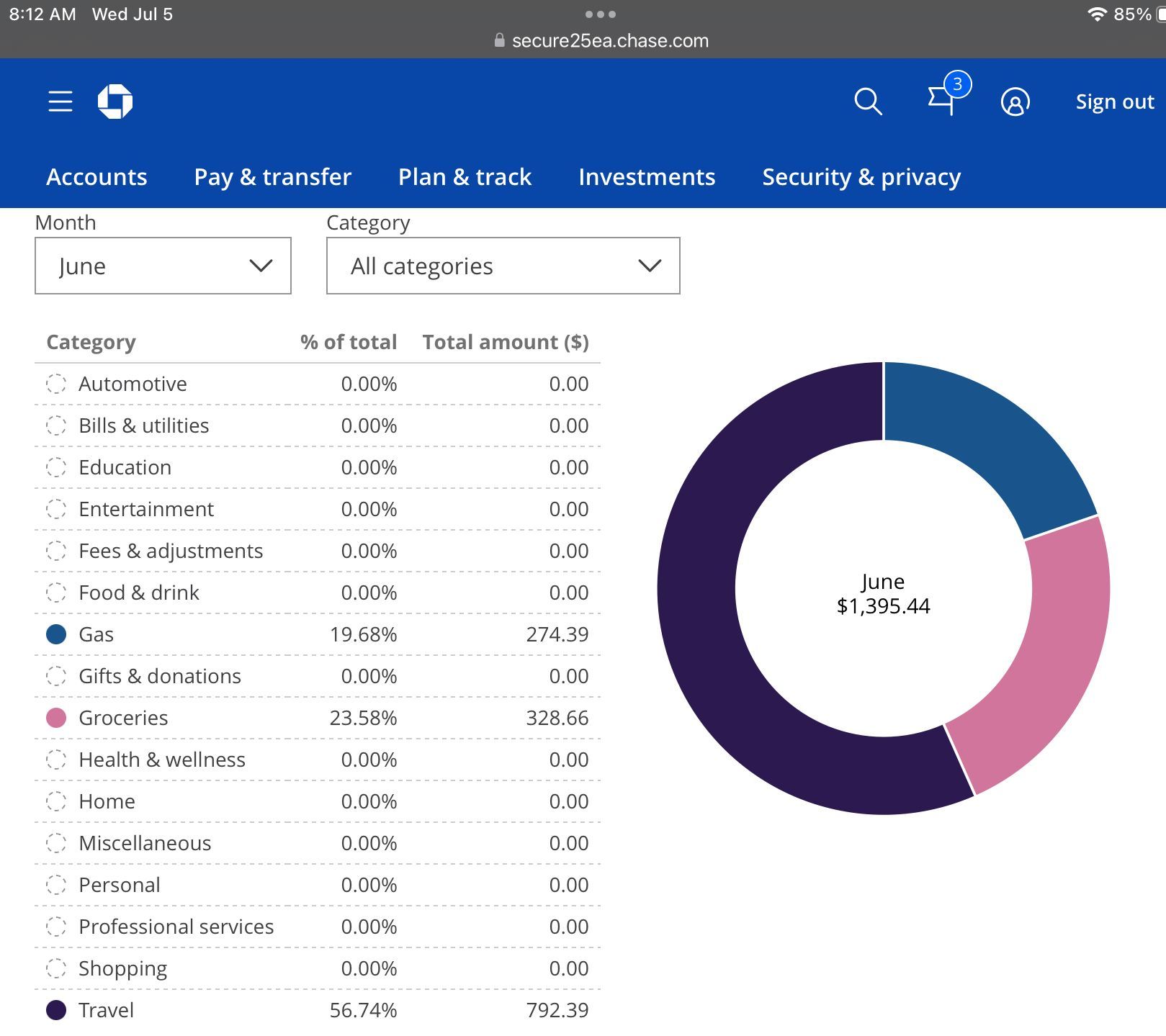Open the Plan & track menu
The image size is (1166, 1036).
point(465,177)
